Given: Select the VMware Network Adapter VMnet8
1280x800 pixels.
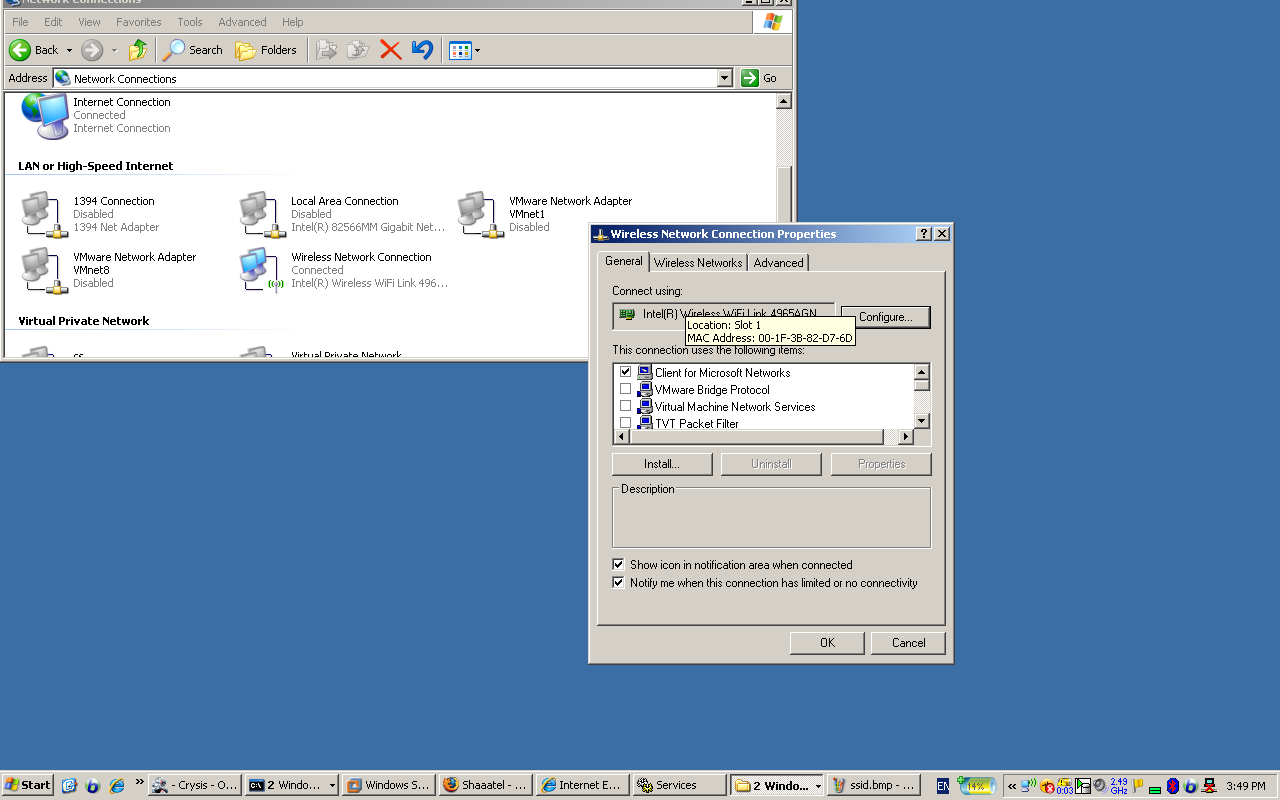Looking at the screenshot, I should point(110,270).
